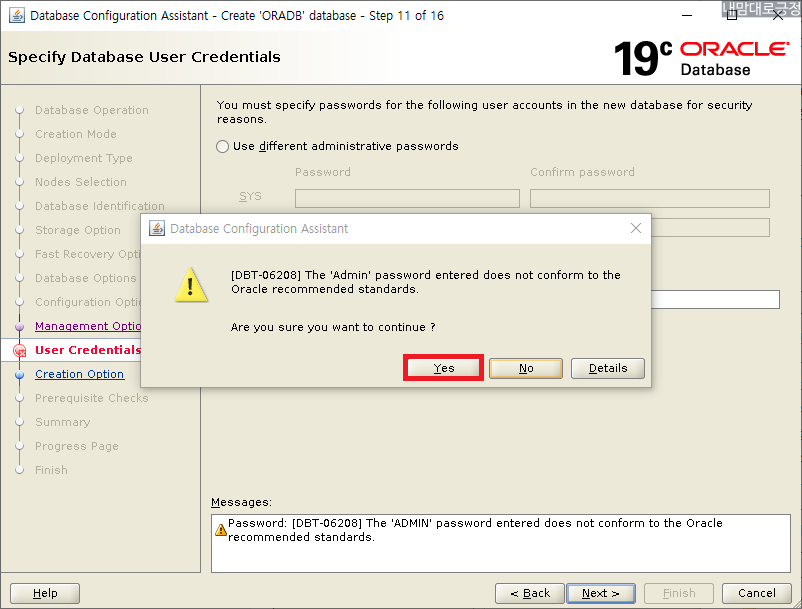The image size is (802, 609).
Task: Click the Oracle 19c Database logo
Action: pyautogui.click(x=701, y=58)
